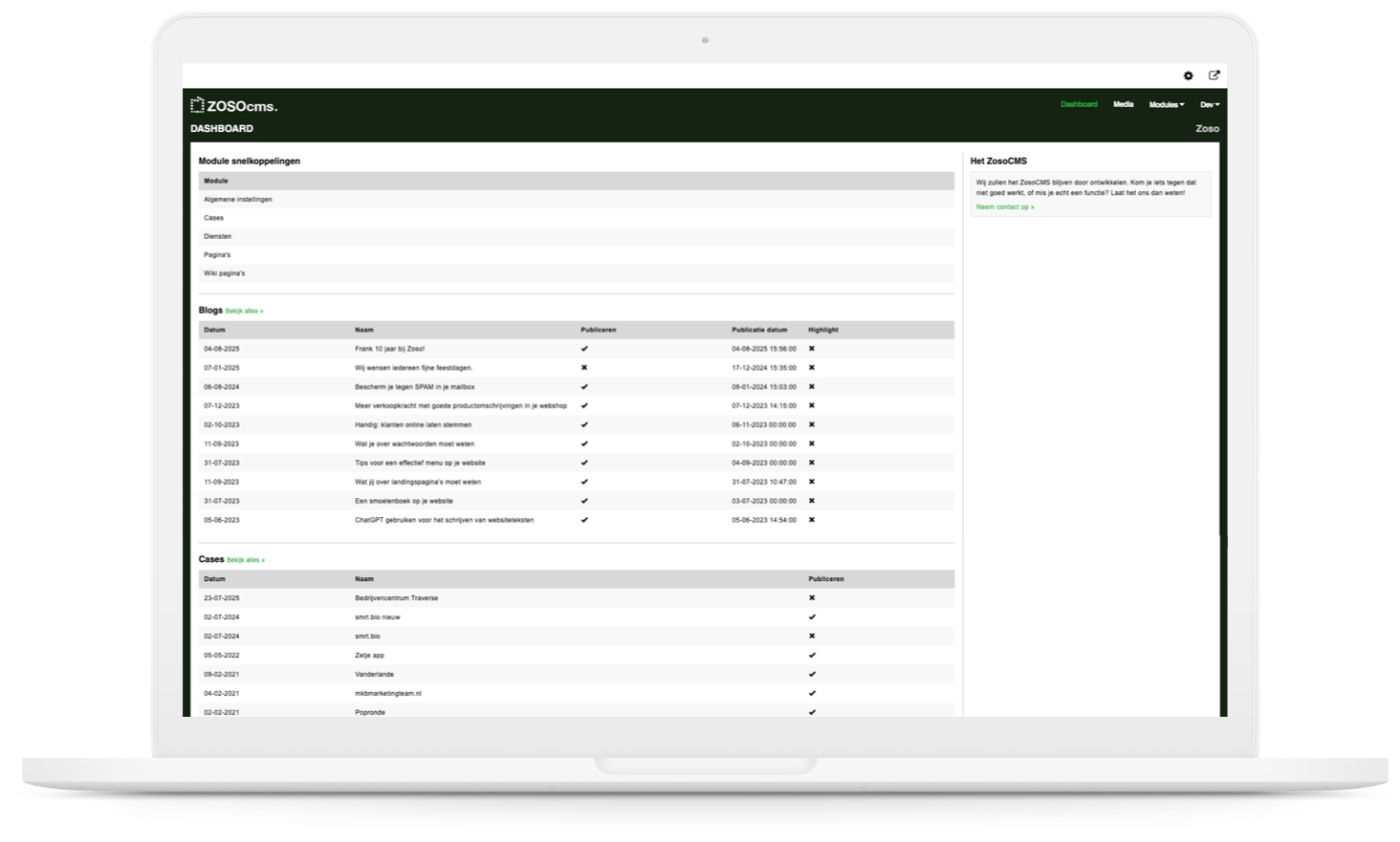1400x842 pixels.
Task: Follow the Neem contact op link
Action: pyautogui.click(x=1004, y=207)
